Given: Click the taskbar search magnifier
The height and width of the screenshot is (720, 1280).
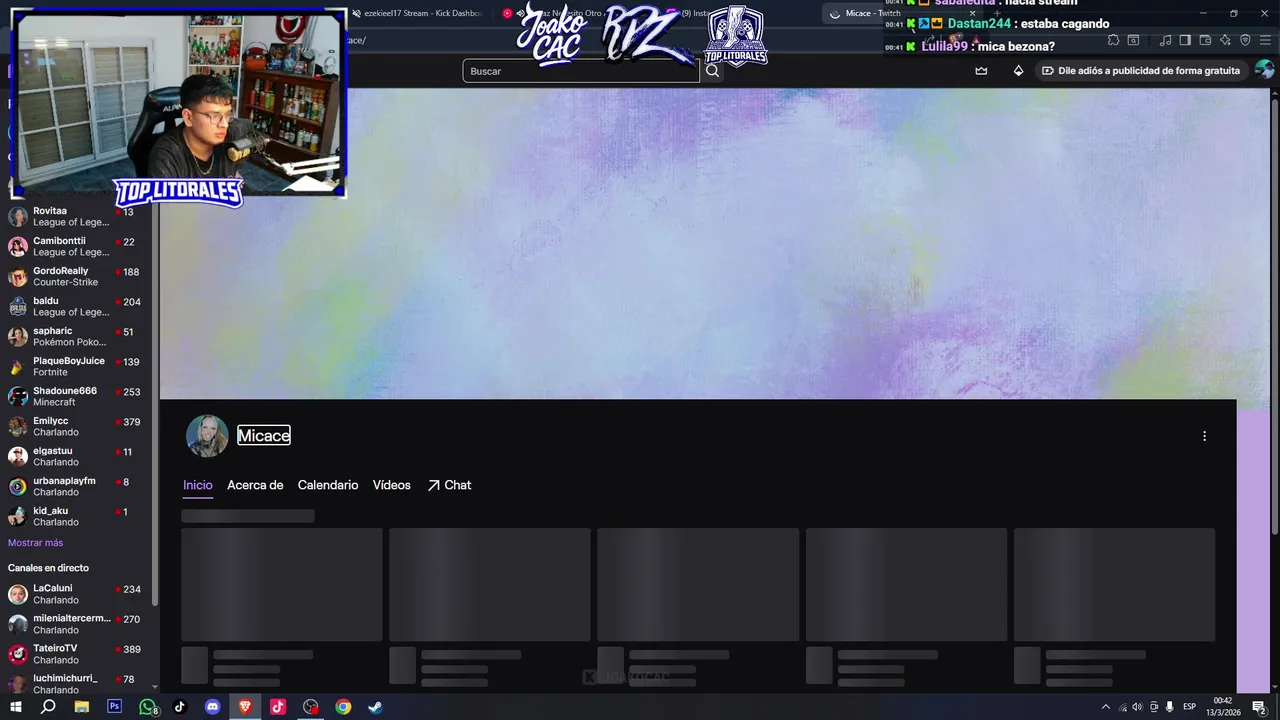Looking at the screenshot, I should (48, 706).
